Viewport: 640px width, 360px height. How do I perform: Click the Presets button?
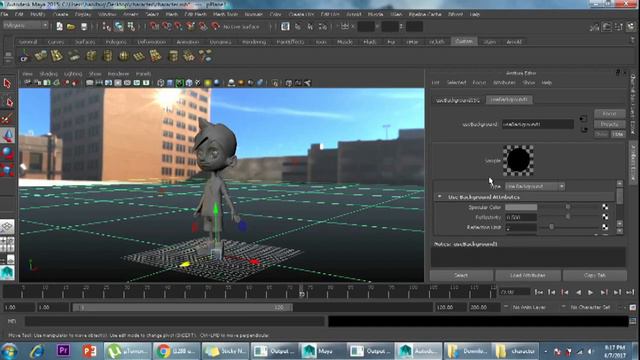(609, 124)
